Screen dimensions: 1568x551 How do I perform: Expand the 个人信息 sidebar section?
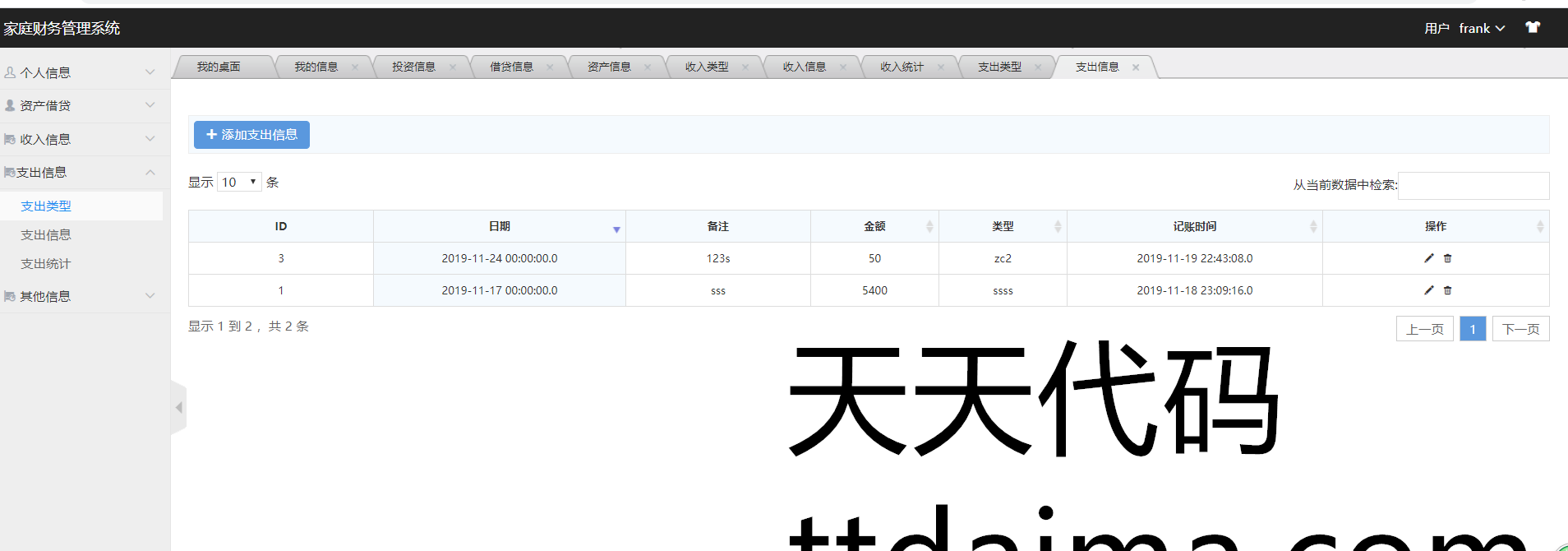point(82,72)
